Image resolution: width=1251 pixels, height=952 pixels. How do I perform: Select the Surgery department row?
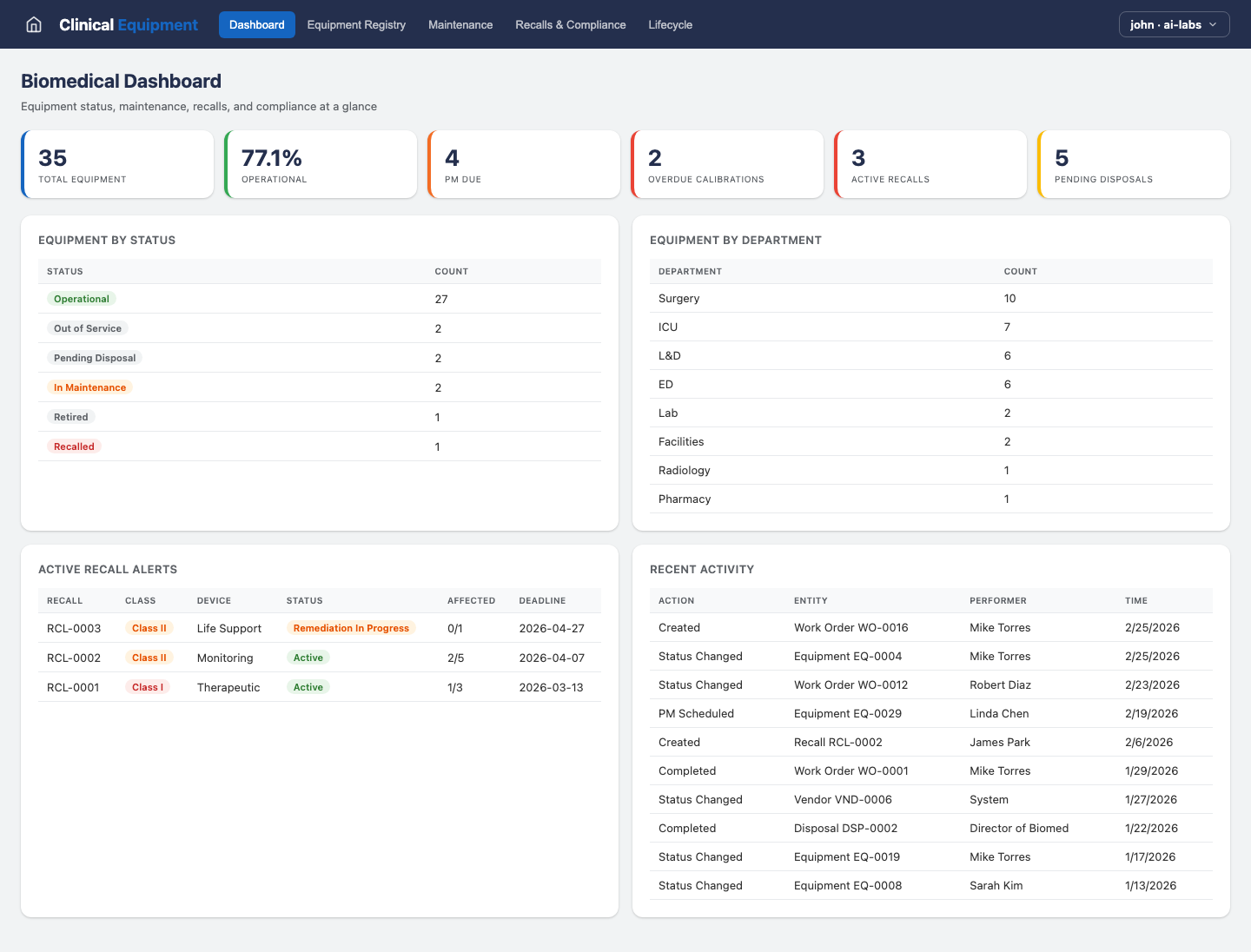679,298
